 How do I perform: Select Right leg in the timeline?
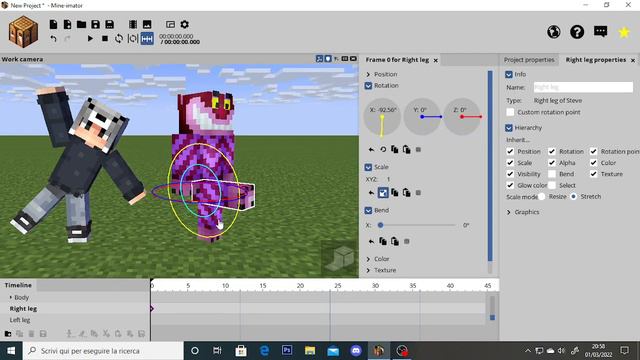click(23, 309)
